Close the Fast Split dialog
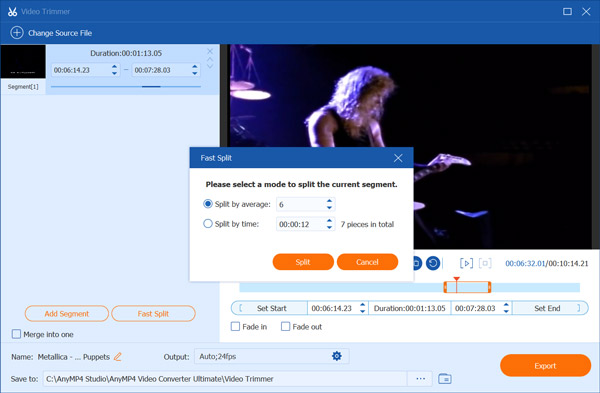The image size is (600, 393). [x=398, y=158]
